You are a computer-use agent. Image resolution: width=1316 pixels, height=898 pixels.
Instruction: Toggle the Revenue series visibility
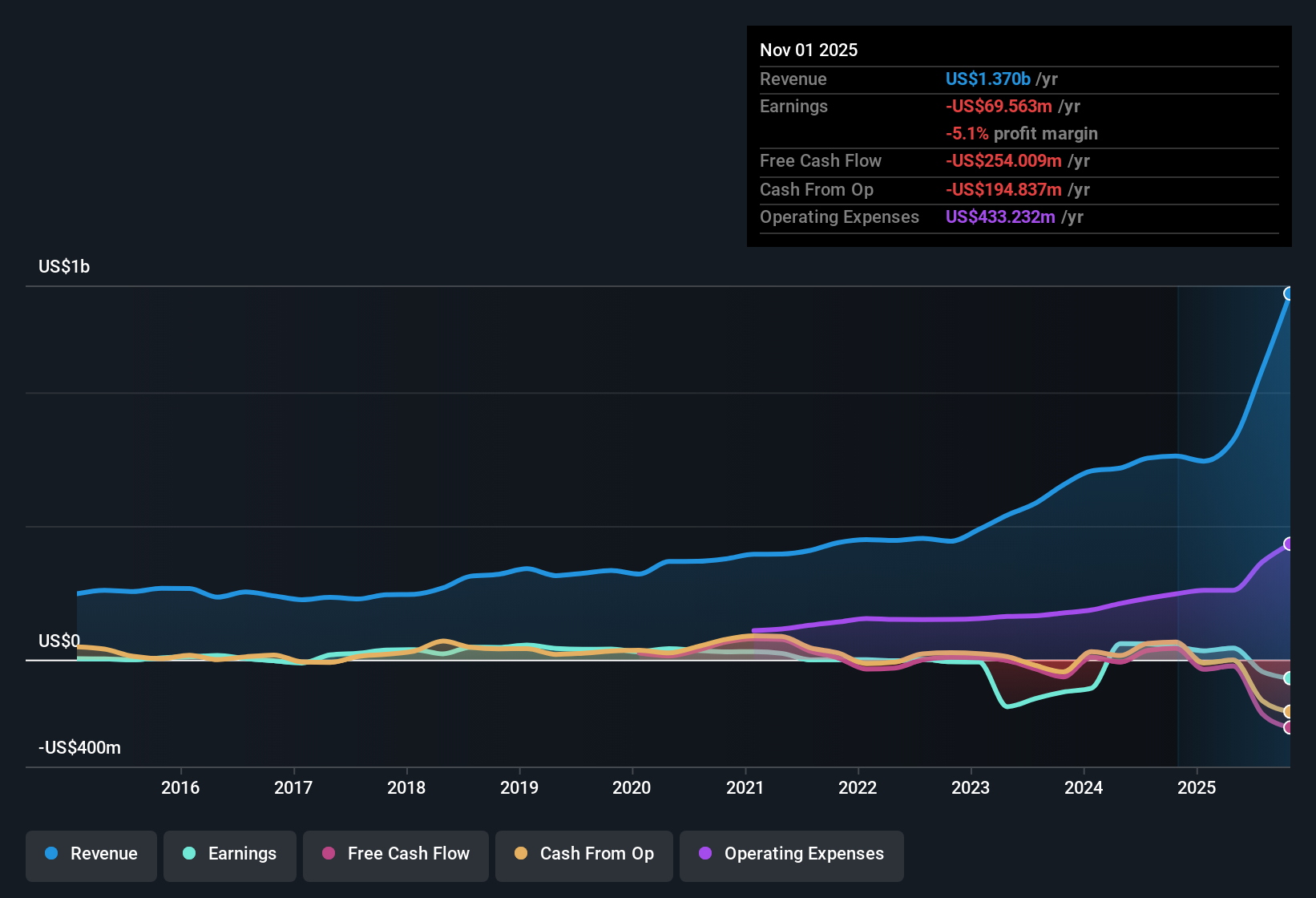point(91,854)
